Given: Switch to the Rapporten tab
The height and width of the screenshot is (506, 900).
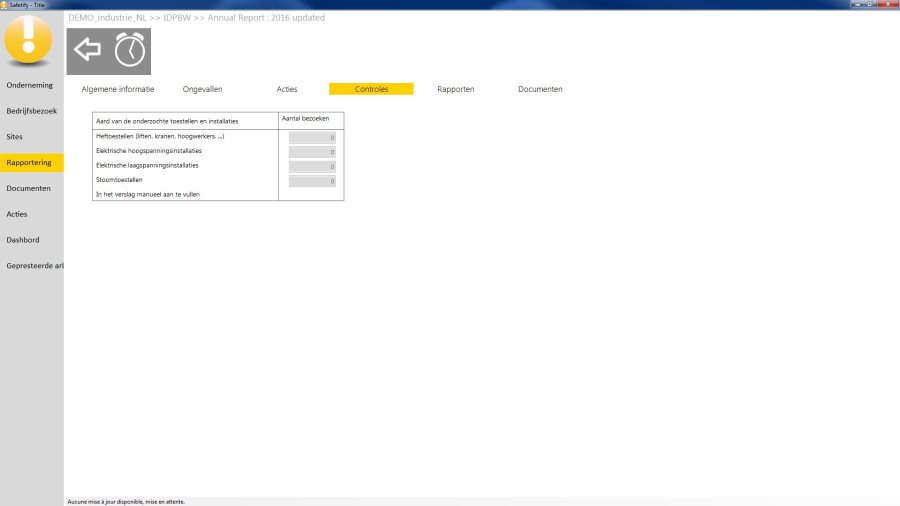Looking at the screenshot, I should coord(456,89).
